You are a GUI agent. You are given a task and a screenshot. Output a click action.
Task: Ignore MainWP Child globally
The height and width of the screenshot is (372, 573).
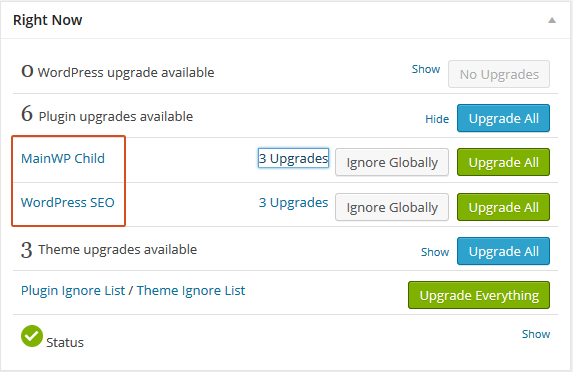[392, 162]
